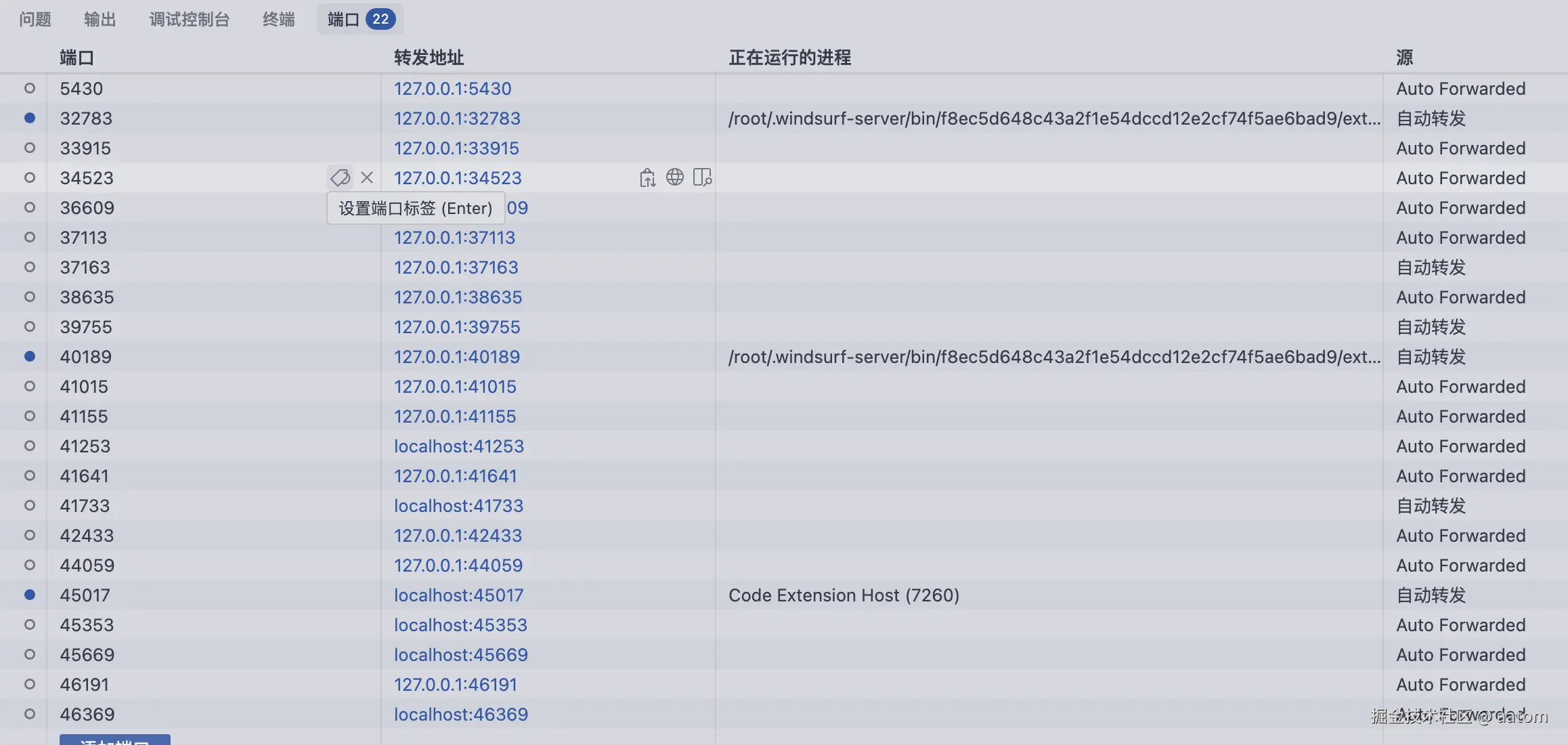
Task: Click the 添加端口 button
Action: (114, 740)
